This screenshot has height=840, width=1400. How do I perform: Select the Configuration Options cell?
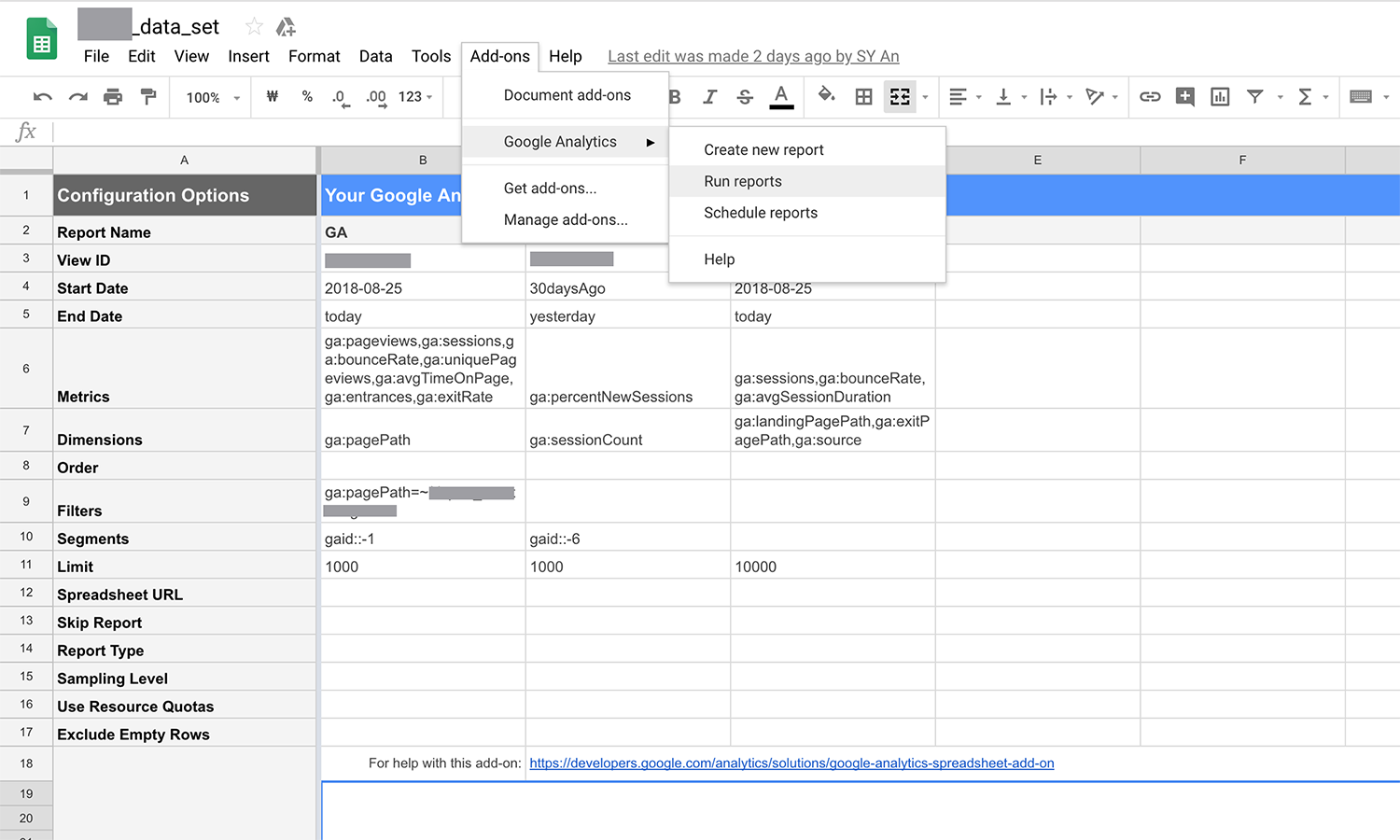click(x=185, y=195)
